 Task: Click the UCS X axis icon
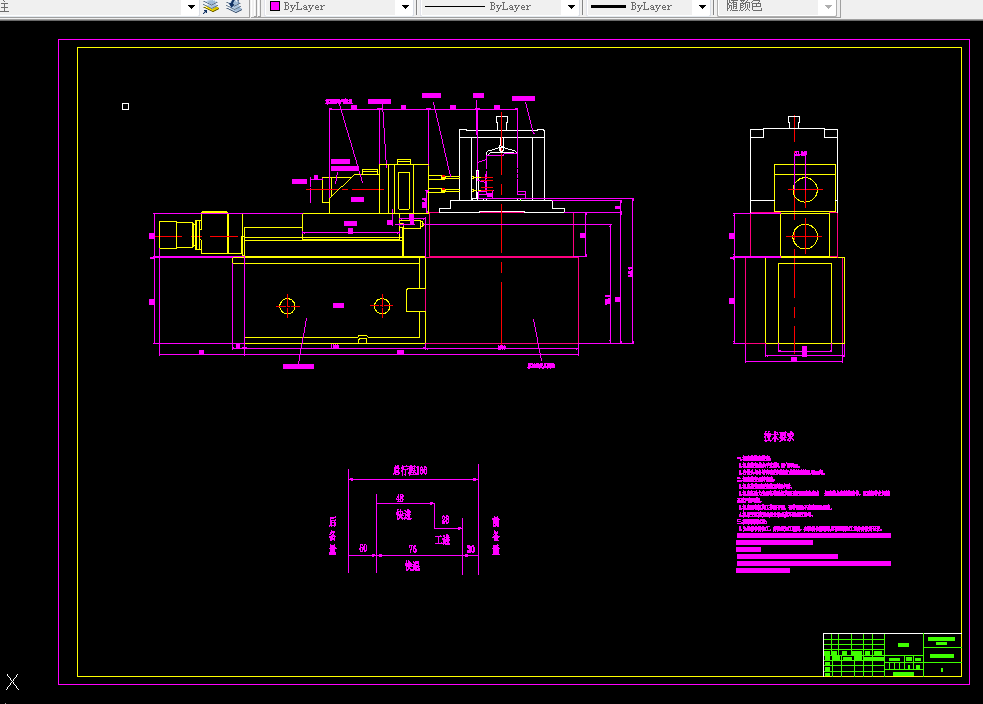point(13,682)
